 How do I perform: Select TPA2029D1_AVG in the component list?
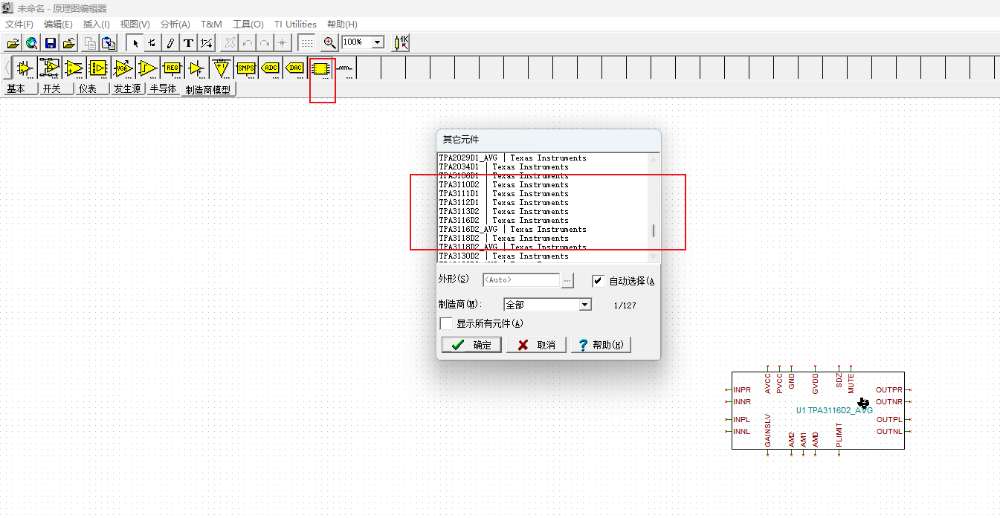click(x=512, y=158)
